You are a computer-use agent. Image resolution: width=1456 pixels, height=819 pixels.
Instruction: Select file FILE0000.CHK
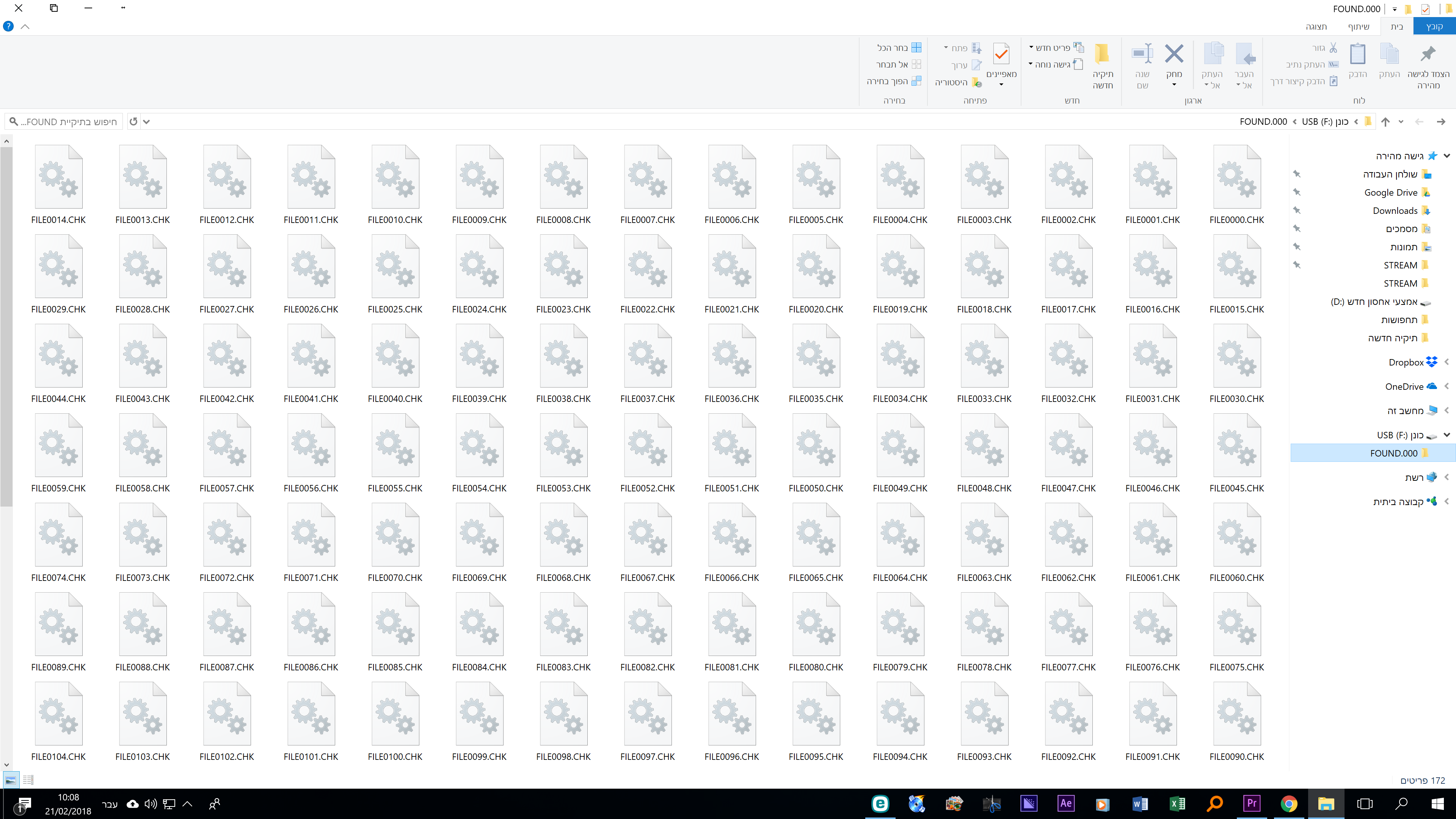[1237, 185]
